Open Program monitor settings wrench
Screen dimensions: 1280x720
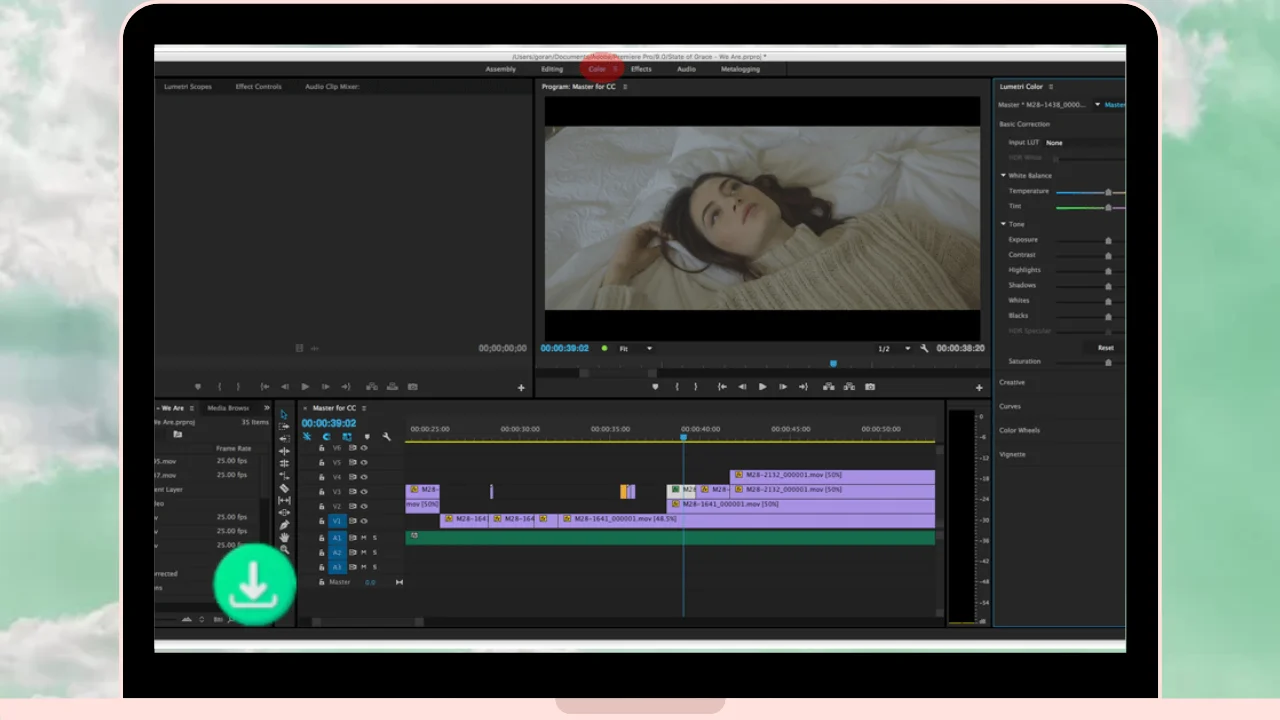click(924, 348)
